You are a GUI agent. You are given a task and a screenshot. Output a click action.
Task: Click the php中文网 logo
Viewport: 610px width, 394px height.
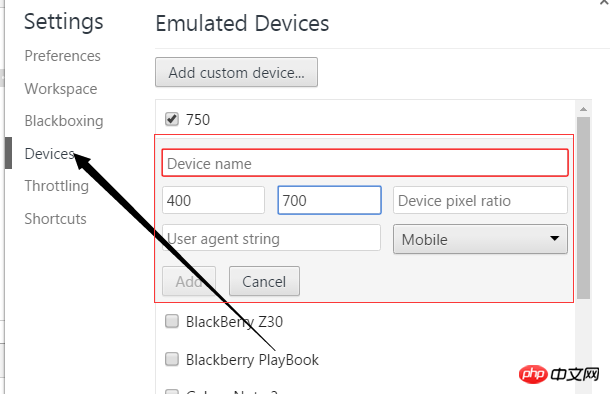point(559,375)
